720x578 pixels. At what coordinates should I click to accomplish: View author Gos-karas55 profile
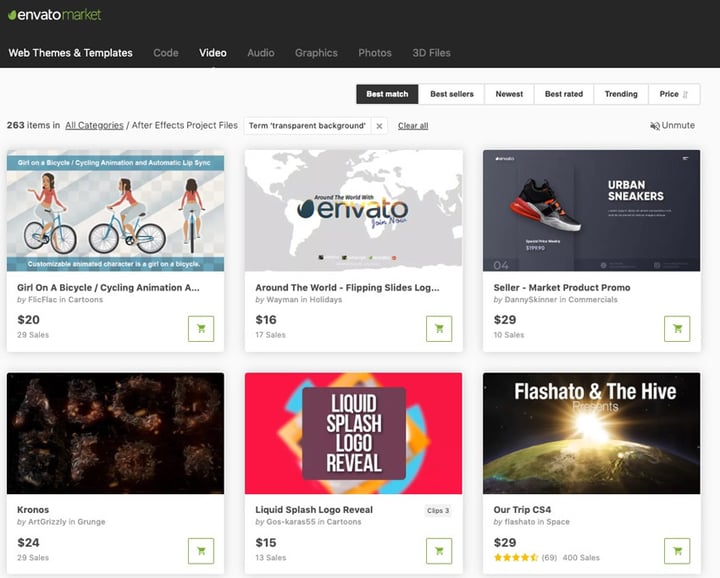(x=291, y=522)
